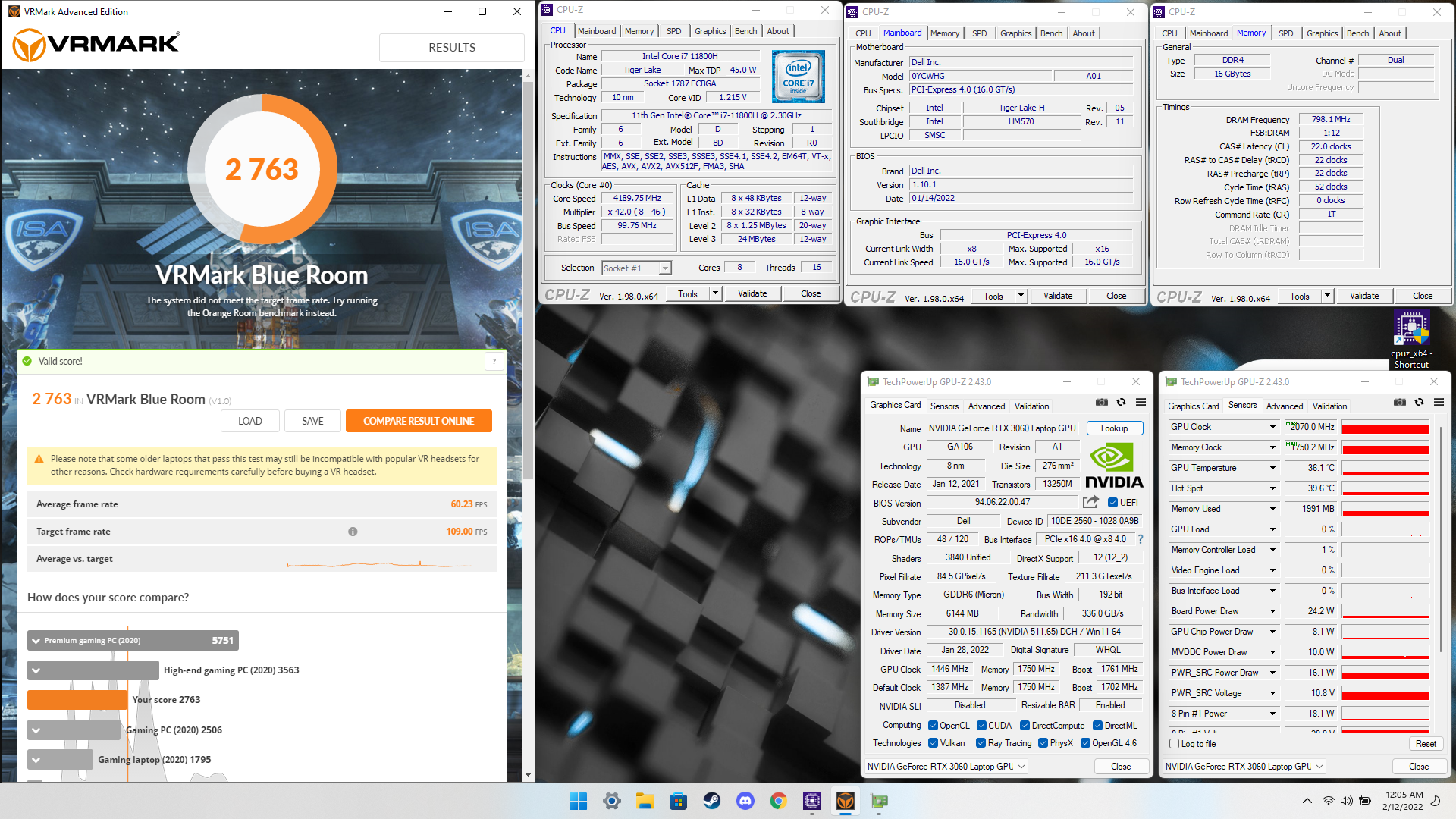This screenshot has height=819, width=1456.
Task: Click Wi-Fi icon in system tray
Action: [x=1328, y=801]
